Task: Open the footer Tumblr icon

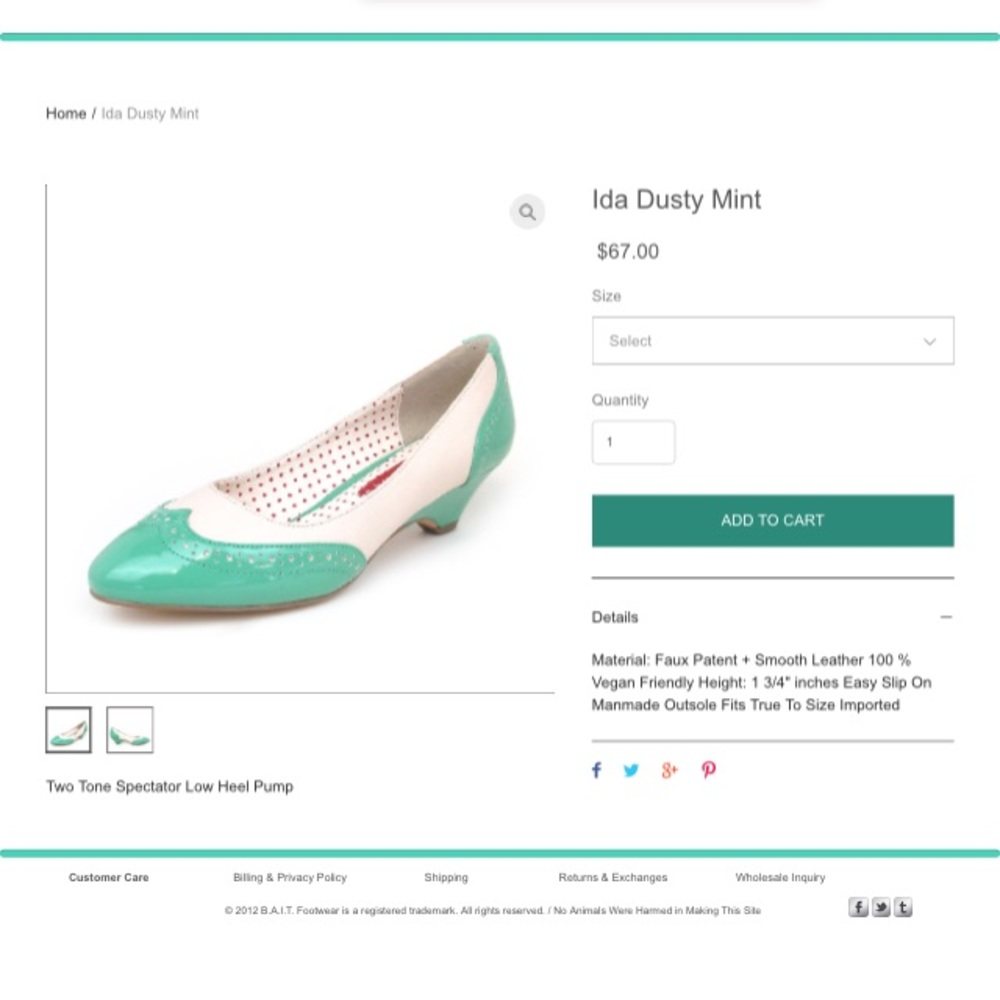Action: 903,907
